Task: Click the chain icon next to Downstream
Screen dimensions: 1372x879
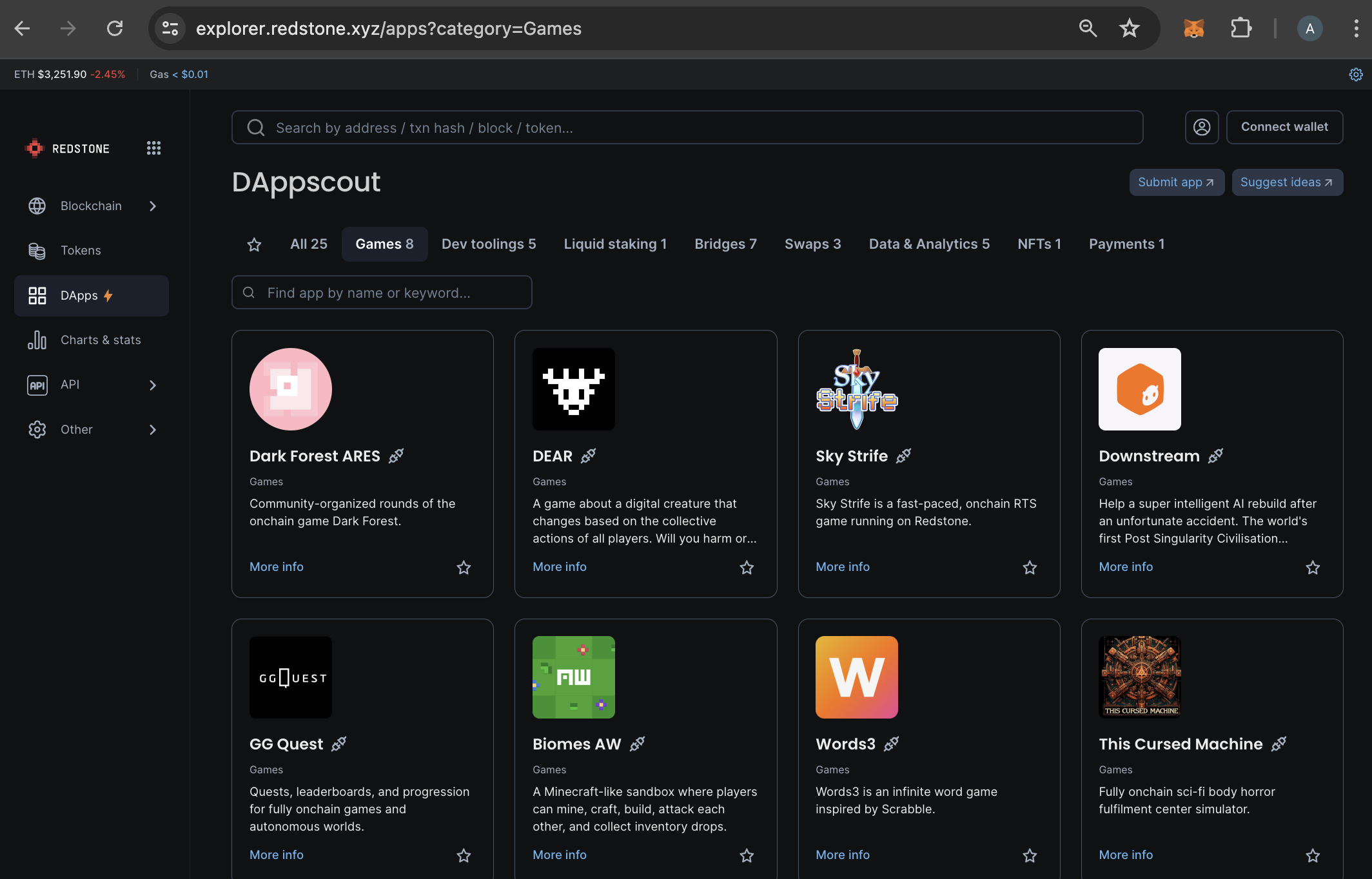Action: pos(1215,456)
